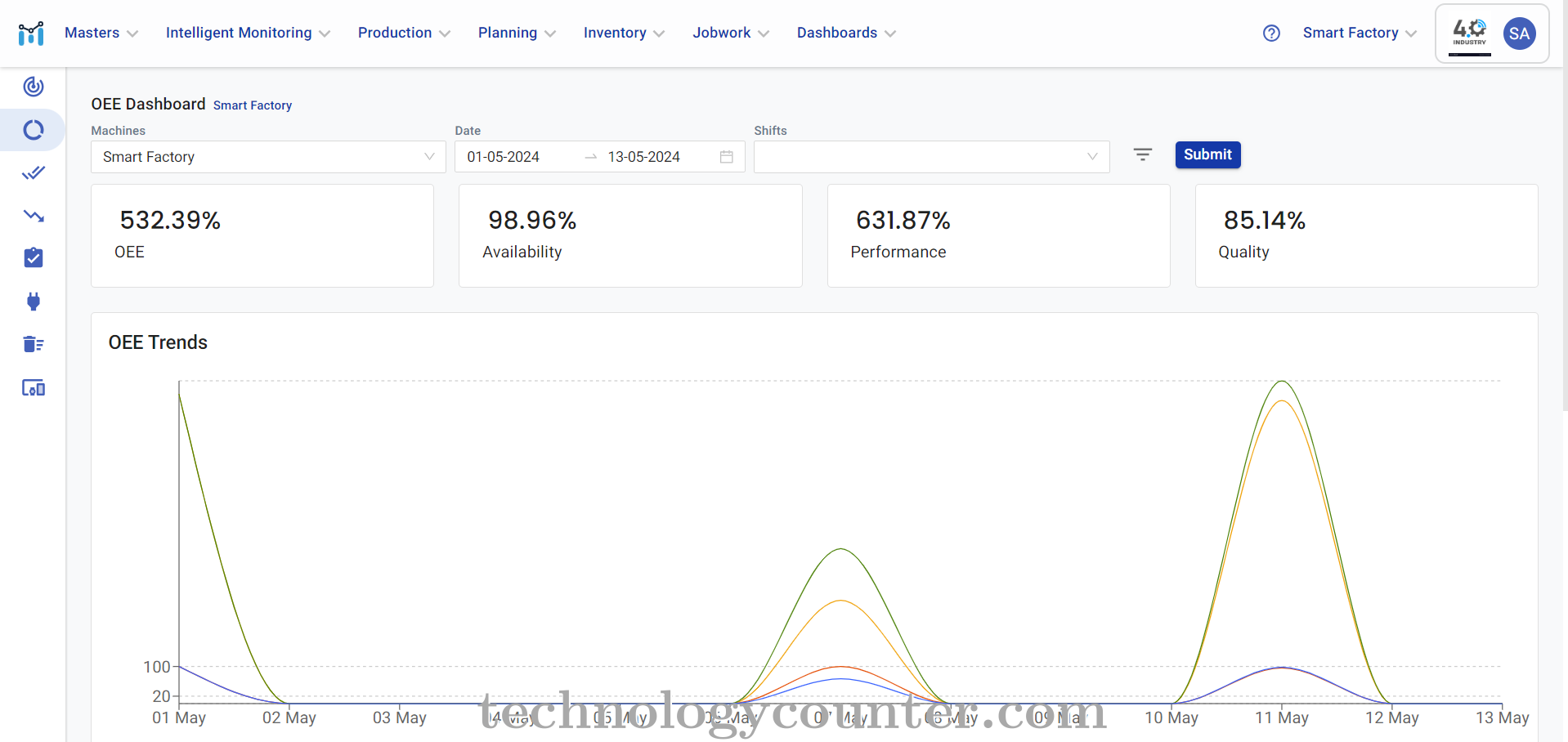
Task: Expand the Dashboards menu
Action: (846, 33)
